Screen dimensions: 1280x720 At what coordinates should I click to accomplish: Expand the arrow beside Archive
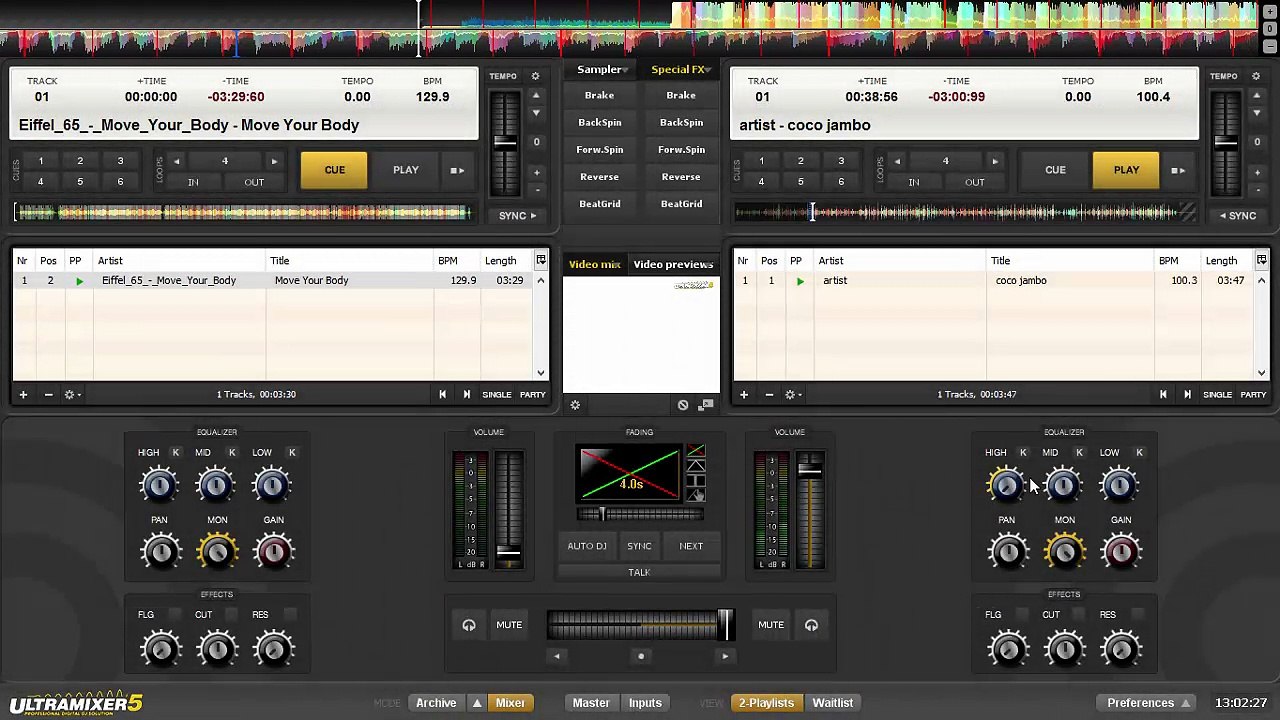tap(477, 703)
